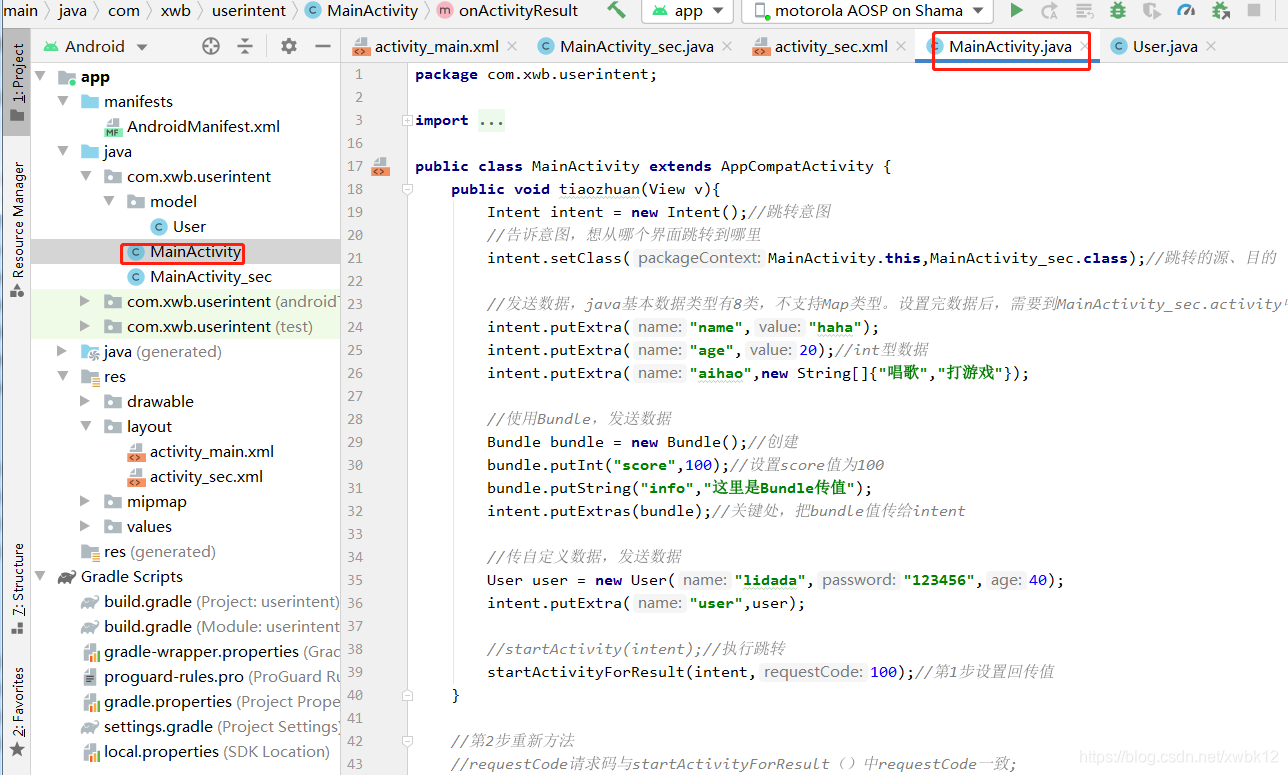This screenshot has width=1288, height=775.
Task: Click related XML file gutter icon on line 17
Action: point(380,166)
